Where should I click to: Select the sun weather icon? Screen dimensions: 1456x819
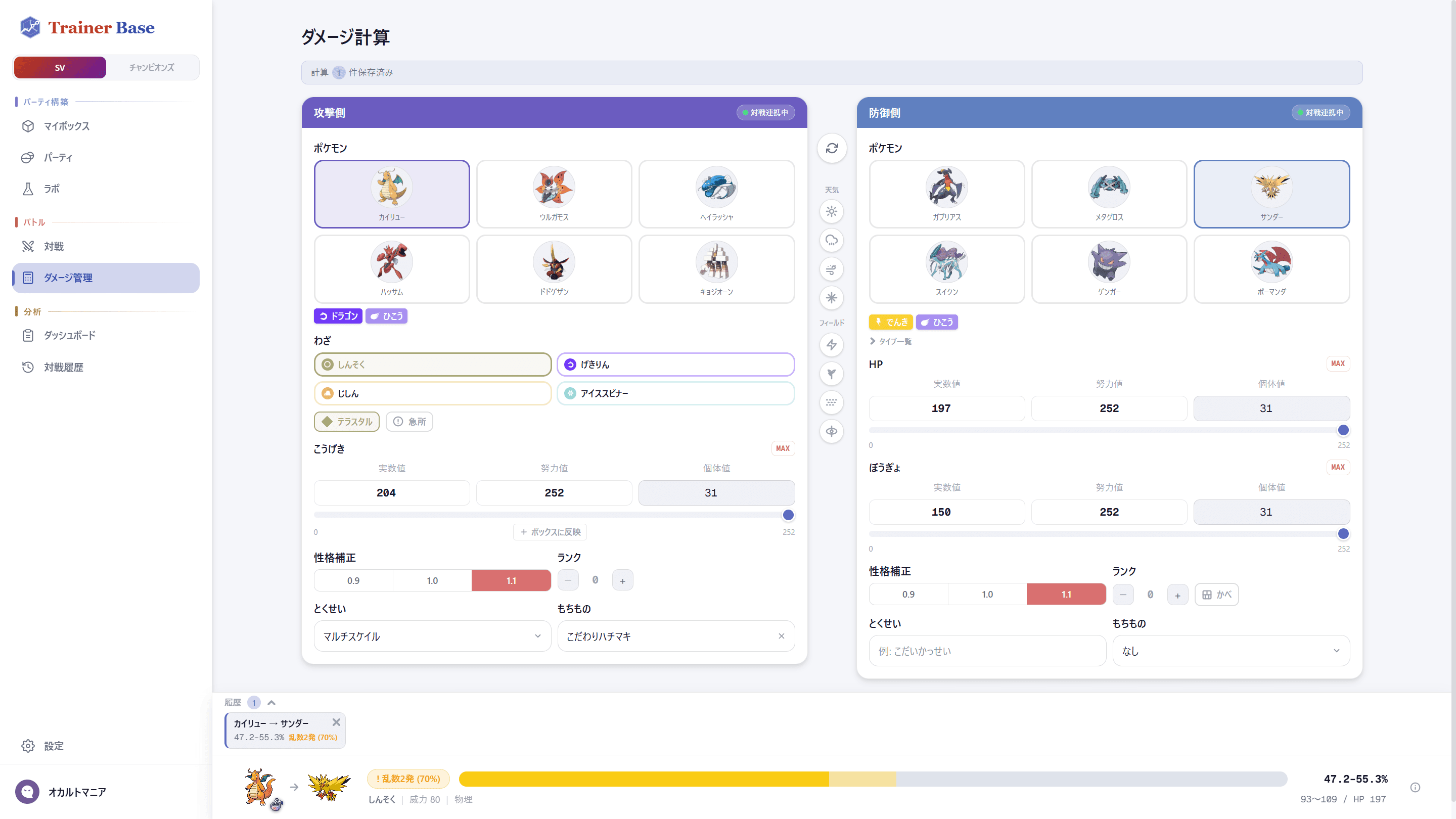tap(832, 211)
